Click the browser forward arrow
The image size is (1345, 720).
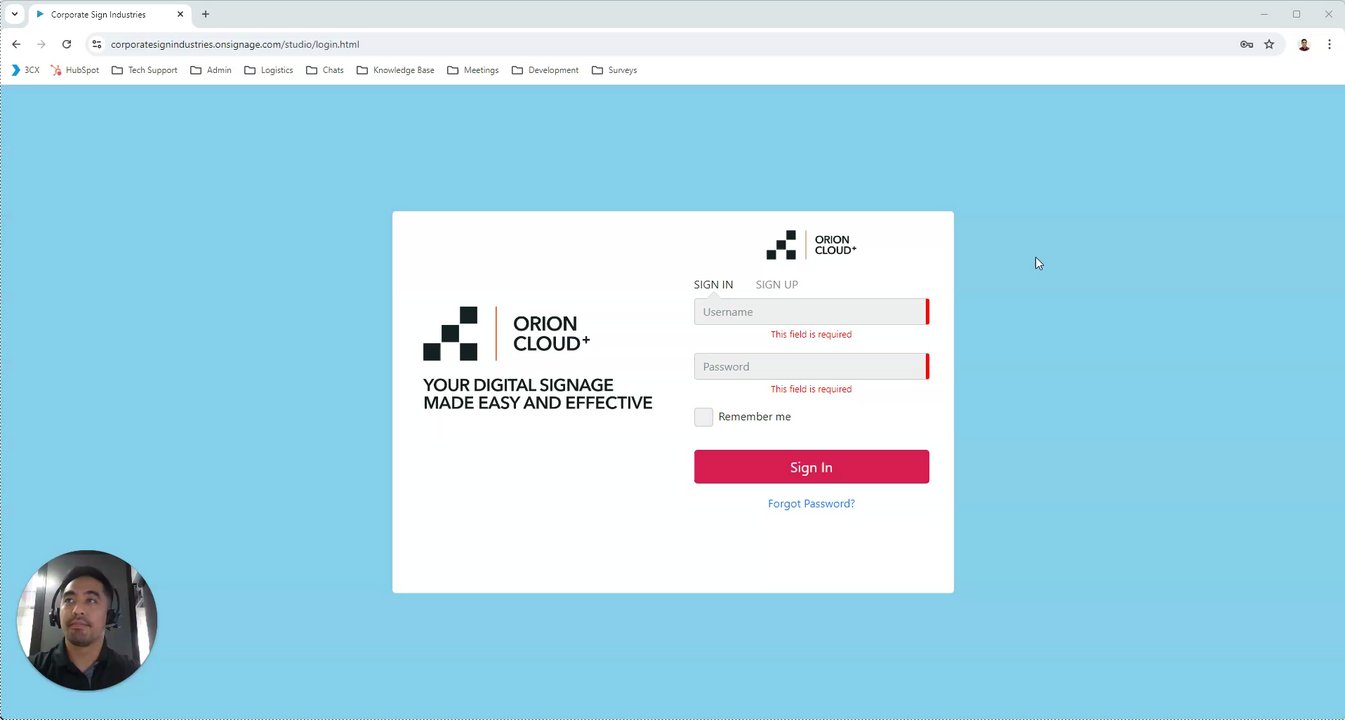41,44
